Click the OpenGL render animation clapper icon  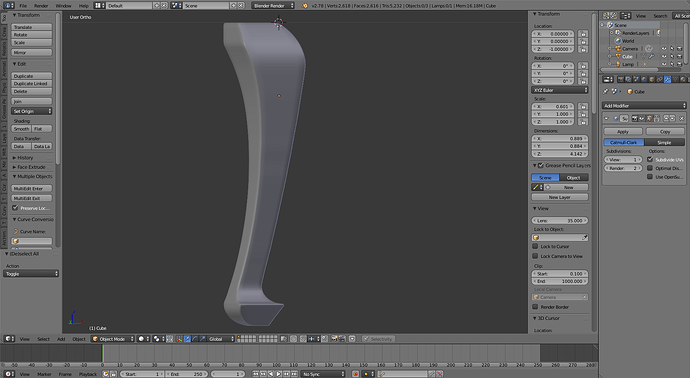pyautogui.click(x=342, y=339)
